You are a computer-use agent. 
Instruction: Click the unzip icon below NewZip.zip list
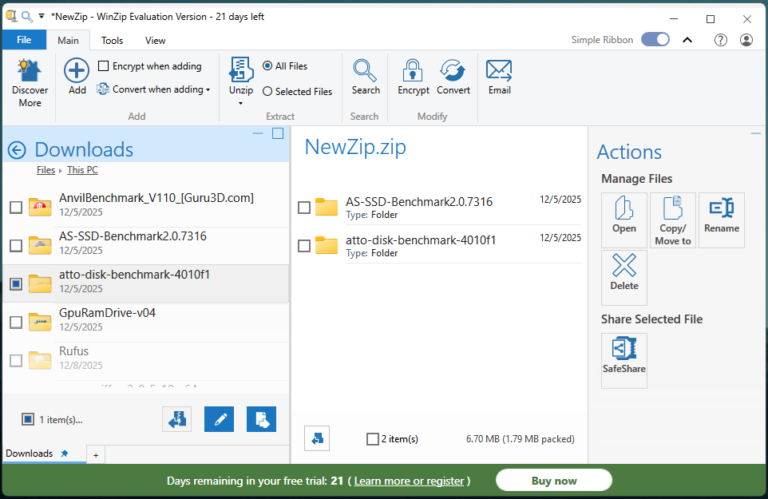click(317, 438)
